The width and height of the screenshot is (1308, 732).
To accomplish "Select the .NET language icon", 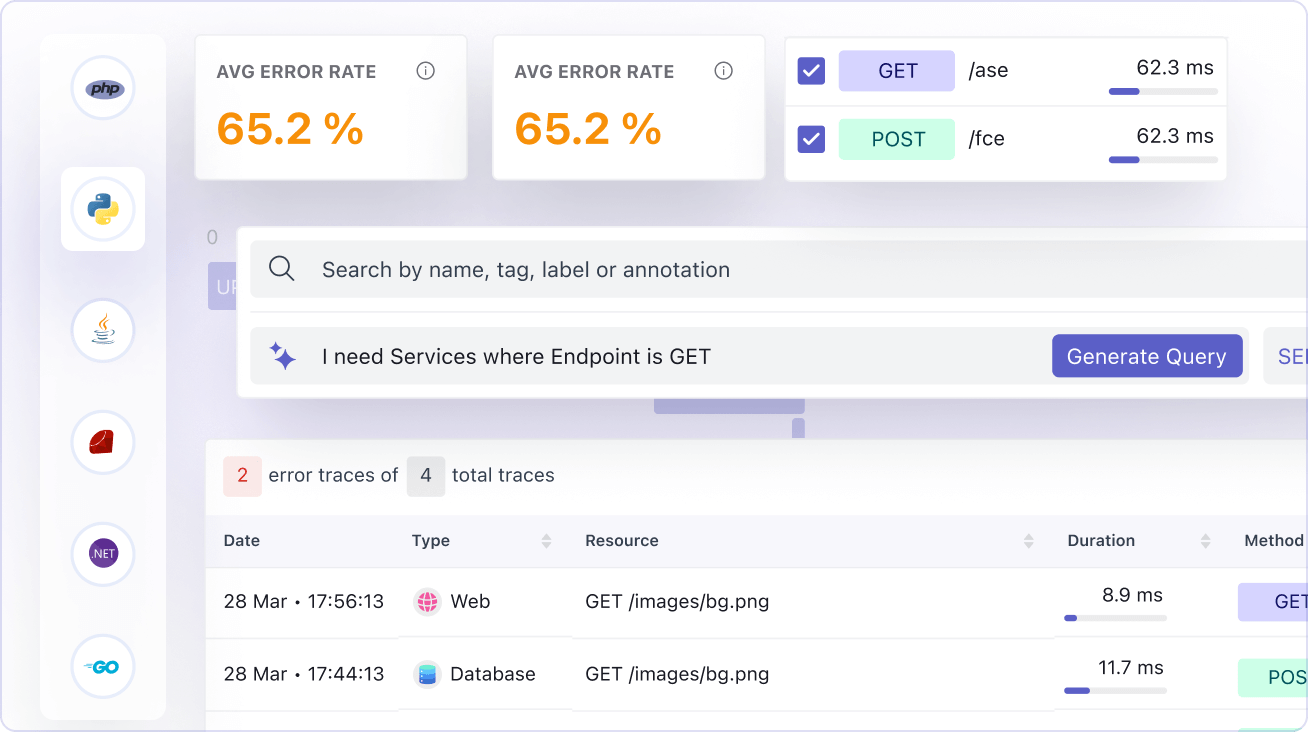I will pos(102,554).
